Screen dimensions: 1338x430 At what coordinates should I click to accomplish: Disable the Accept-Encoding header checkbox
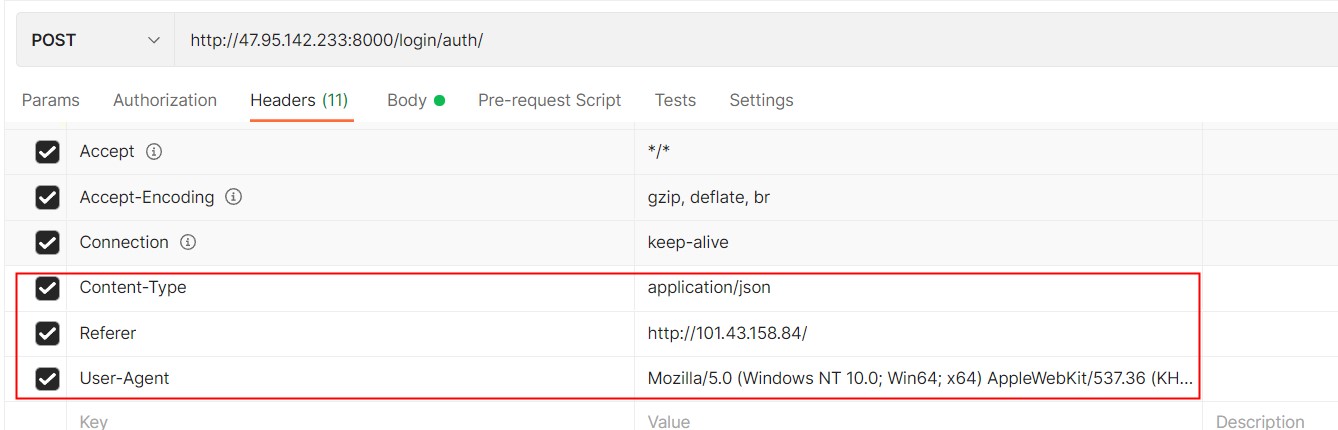coord(47,197)
